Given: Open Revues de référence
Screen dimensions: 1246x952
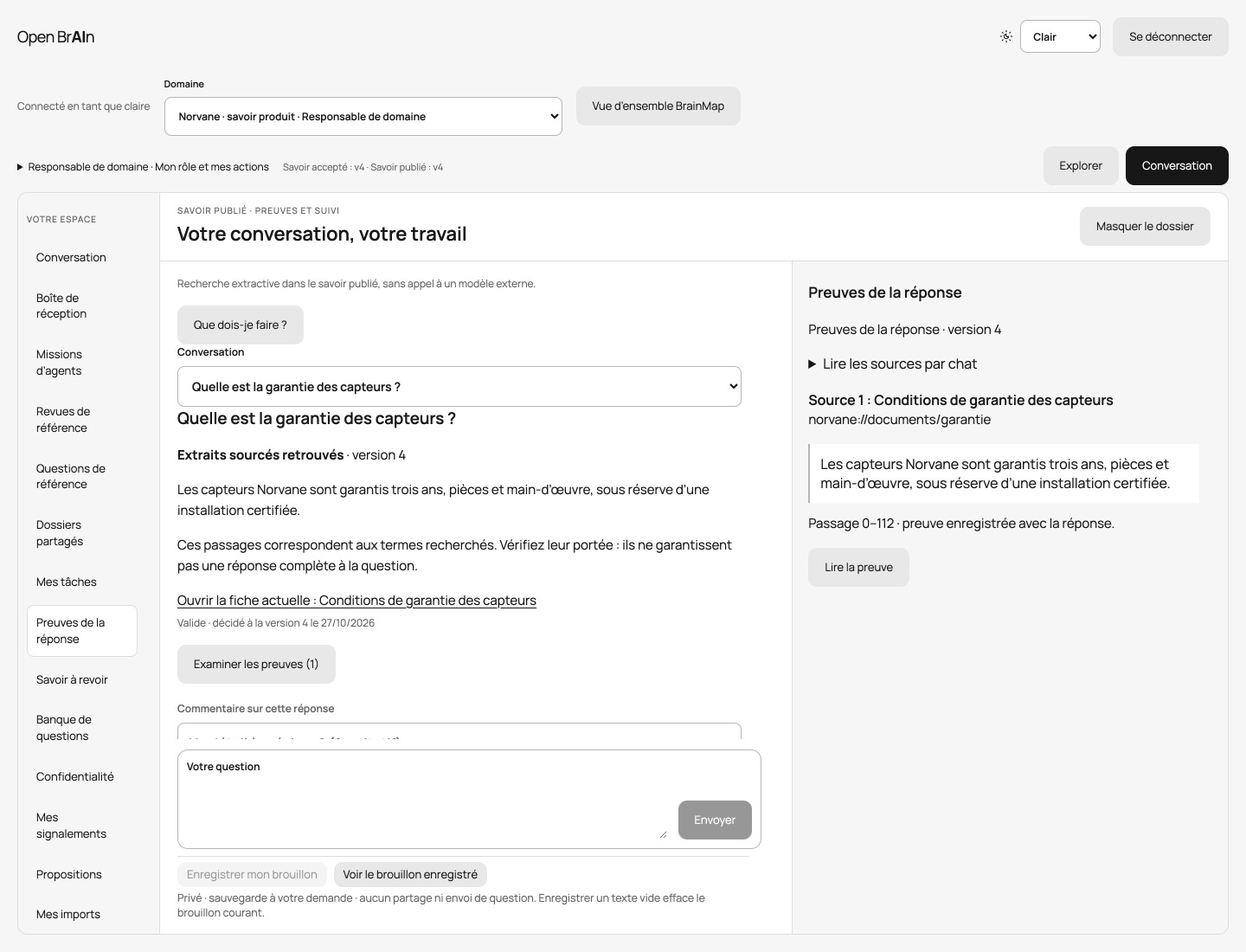Looking at the screenshot, I should [x=82, y=420].
